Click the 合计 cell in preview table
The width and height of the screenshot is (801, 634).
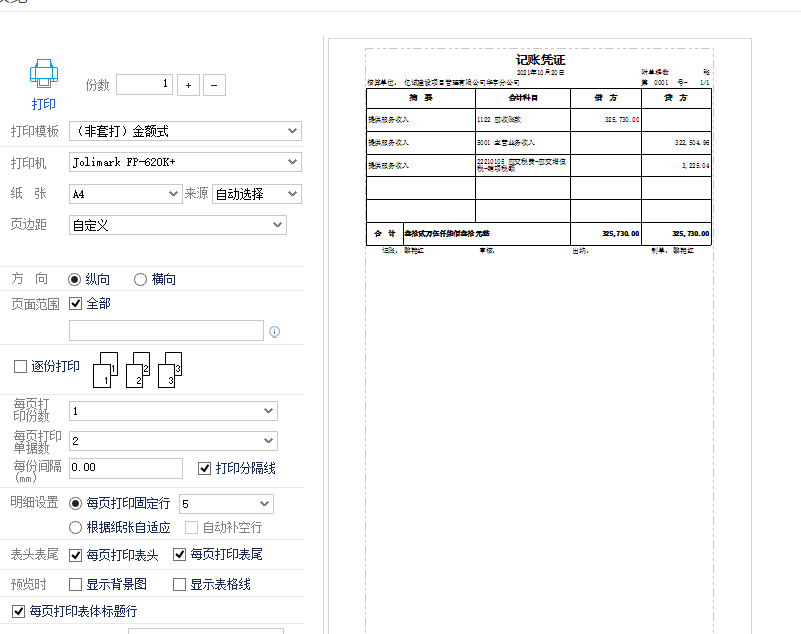point(385,233)
